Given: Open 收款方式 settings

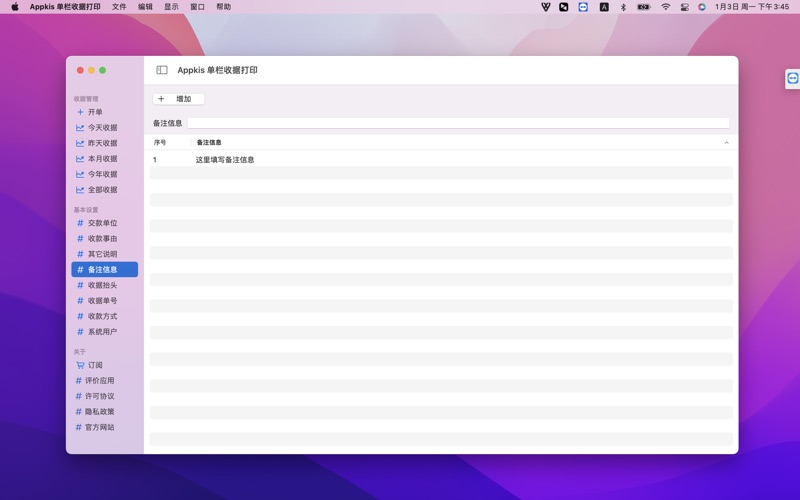Looking at the screenshot, I should [105, 316].
